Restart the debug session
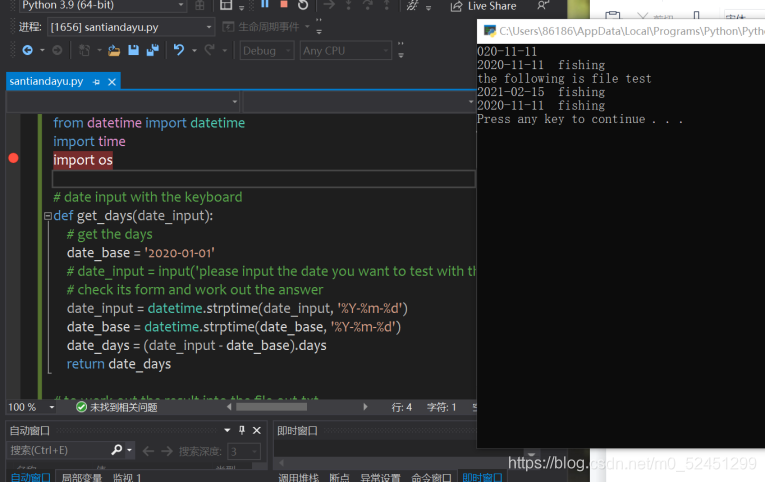766x482 pixels. point(303,5)
